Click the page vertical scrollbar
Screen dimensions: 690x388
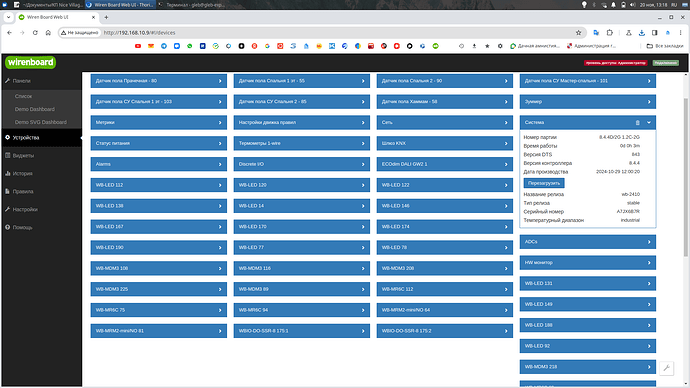(686, 178)
